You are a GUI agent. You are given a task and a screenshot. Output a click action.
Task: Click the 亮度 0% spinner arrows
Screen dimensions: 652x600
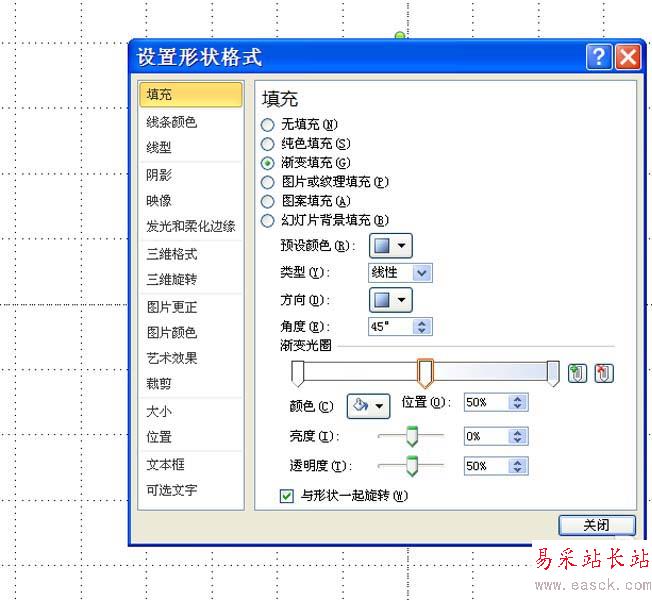pyautogui.click(x=518, y=437)
